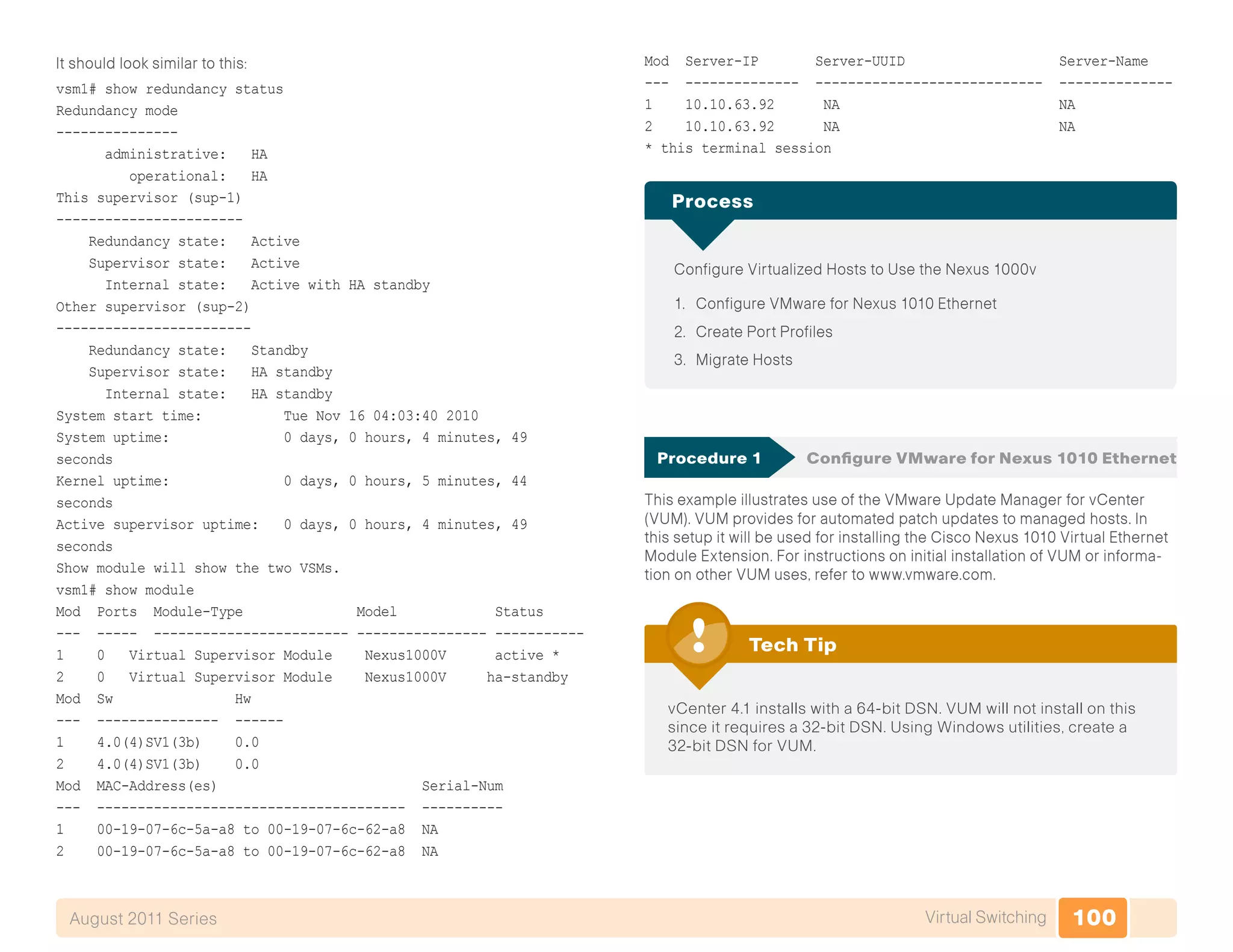
Task: Click the 'vsm1# show module' command line
Action: (125, 590)
